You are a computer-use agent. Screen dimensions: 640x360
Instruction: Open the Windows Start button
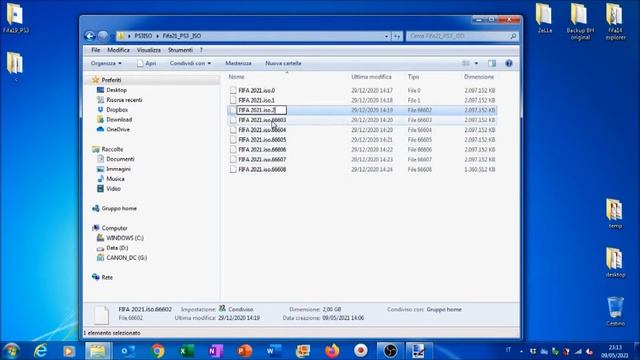tap(11, 351)
